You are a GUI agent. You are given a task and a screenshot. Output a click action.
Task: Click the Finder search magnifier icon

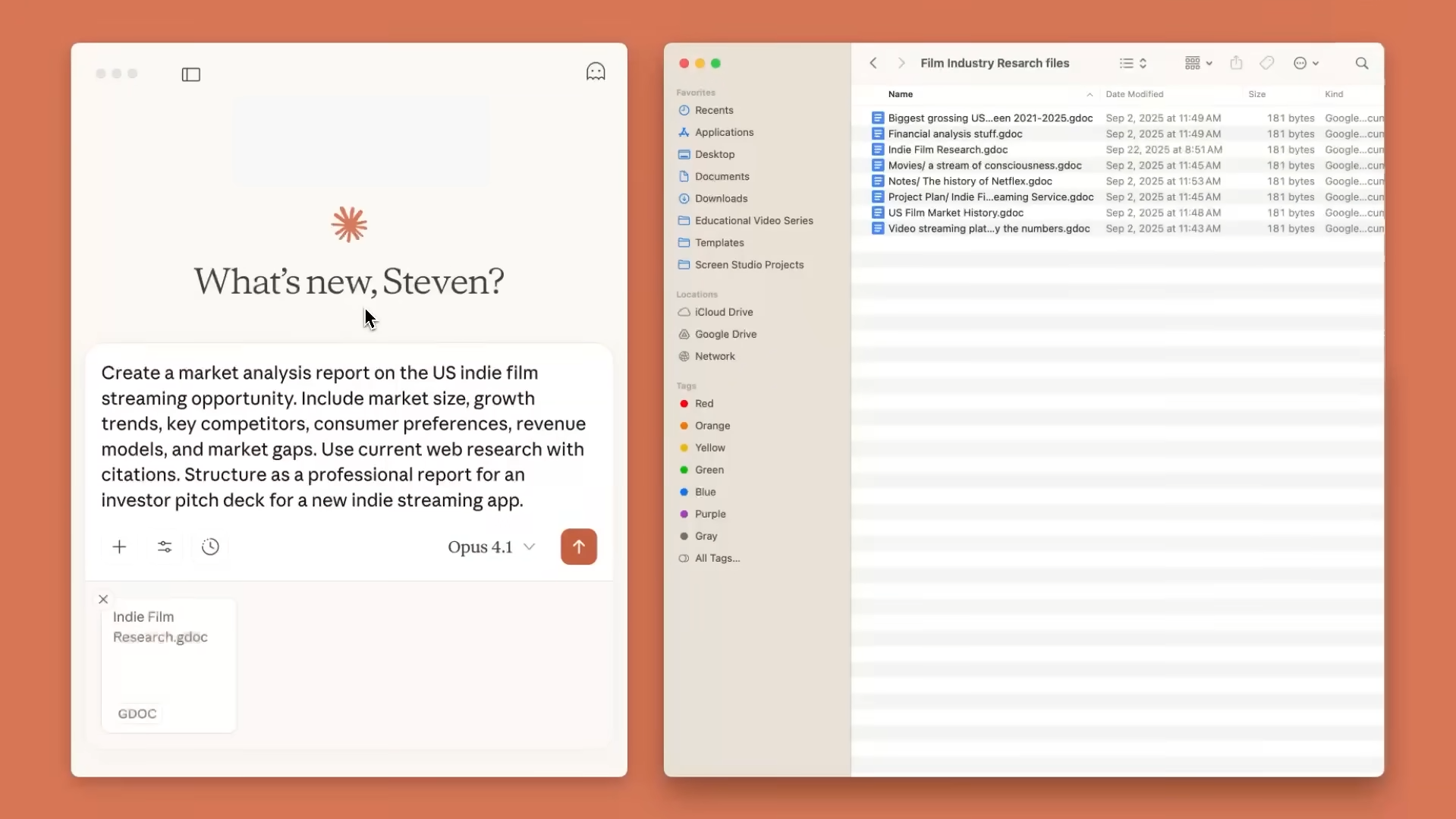click(1361, 64)
